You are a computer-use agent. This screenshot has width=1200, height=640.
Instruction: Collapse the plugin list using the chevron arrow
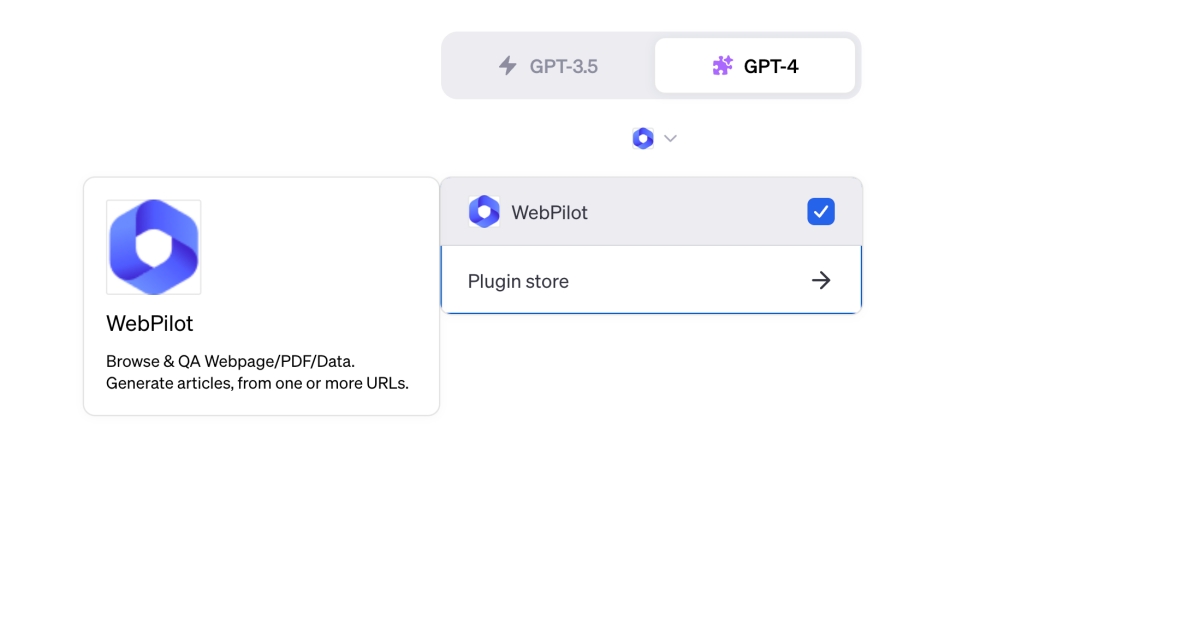(x=671, y=139)
